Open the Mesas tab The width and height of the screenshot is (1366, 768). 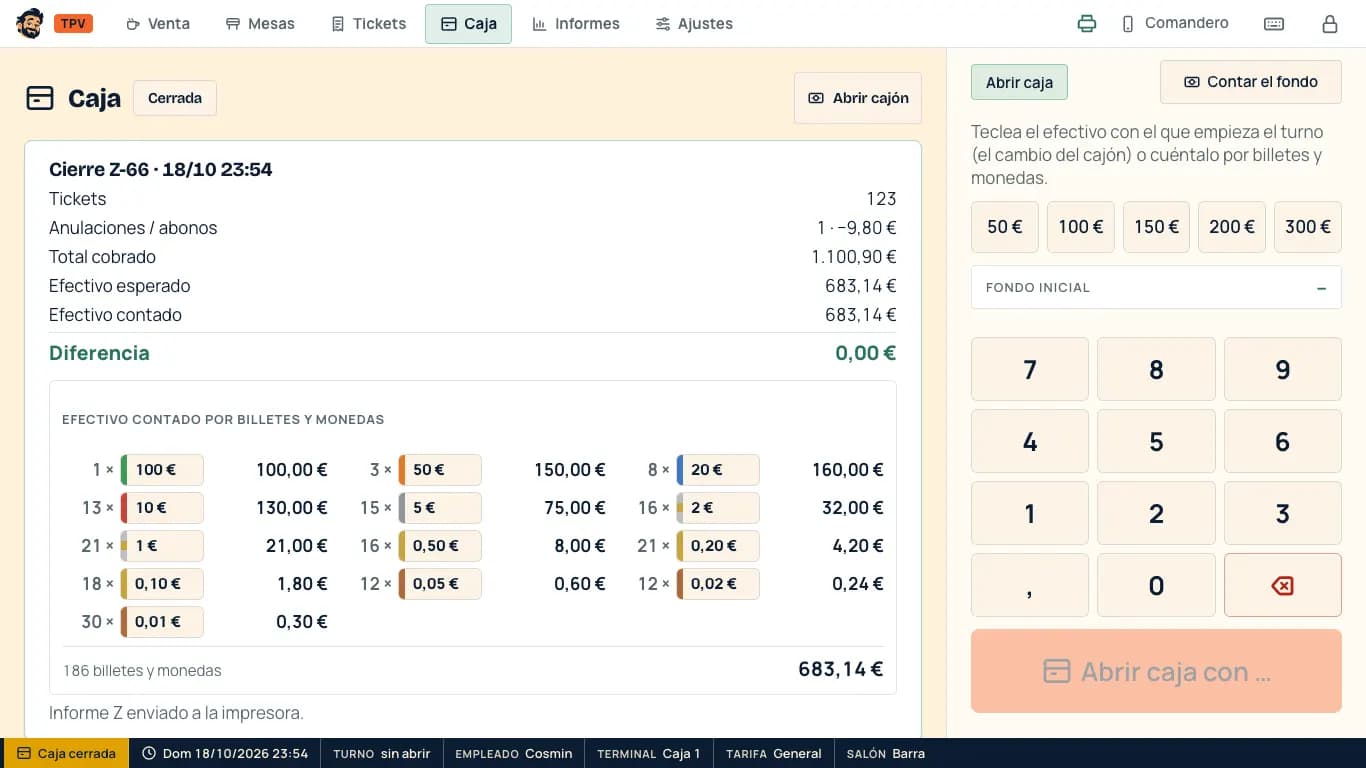coord(260,24)
